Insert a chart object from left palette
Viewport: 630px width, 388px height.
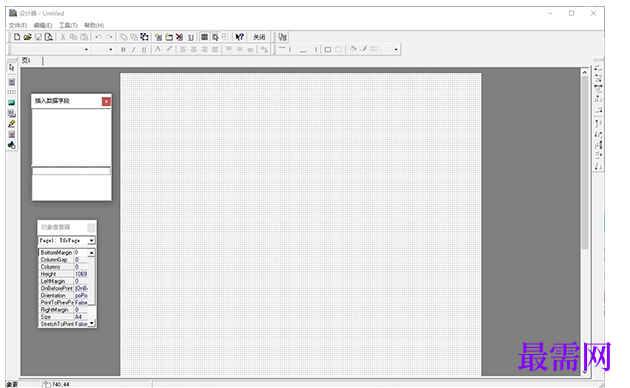[12, 134]
